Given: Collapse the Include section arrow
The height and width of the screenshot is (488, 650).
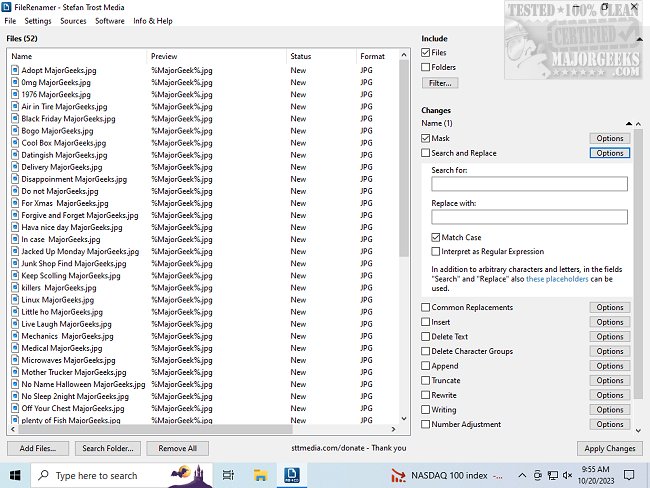Looking at the screenshot, I should coord(640,39).
